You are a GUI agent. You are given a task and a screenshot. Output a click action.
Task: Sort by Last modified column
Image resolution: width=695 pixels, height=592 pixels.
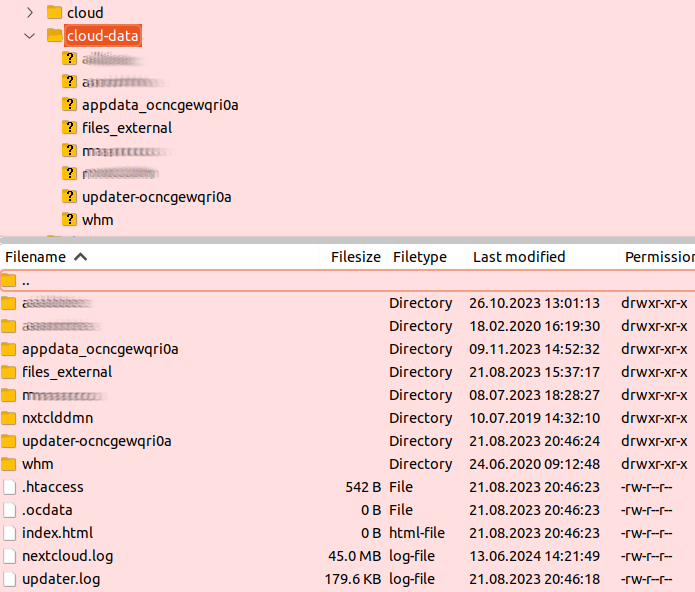coord(518,257)
